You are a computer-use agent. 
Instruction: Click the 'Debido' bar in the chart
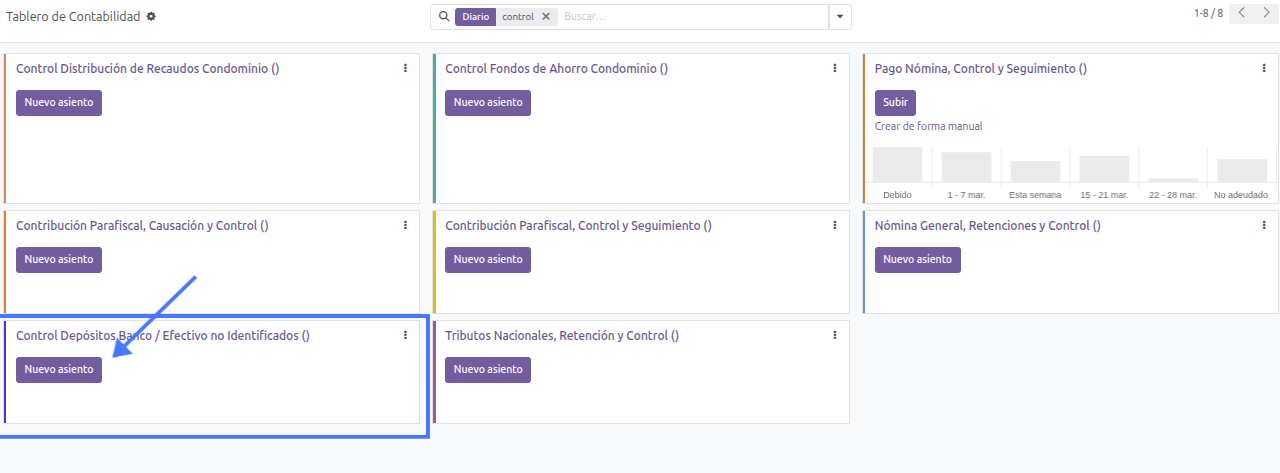click(897, 165)
